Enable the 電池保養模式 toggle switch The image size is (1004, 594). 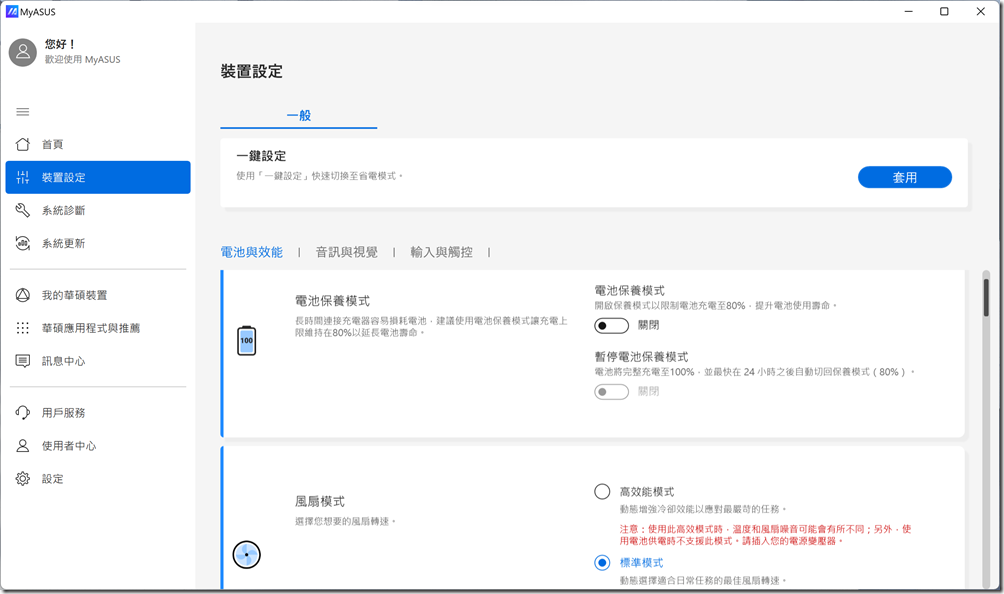tap(611, 326)
